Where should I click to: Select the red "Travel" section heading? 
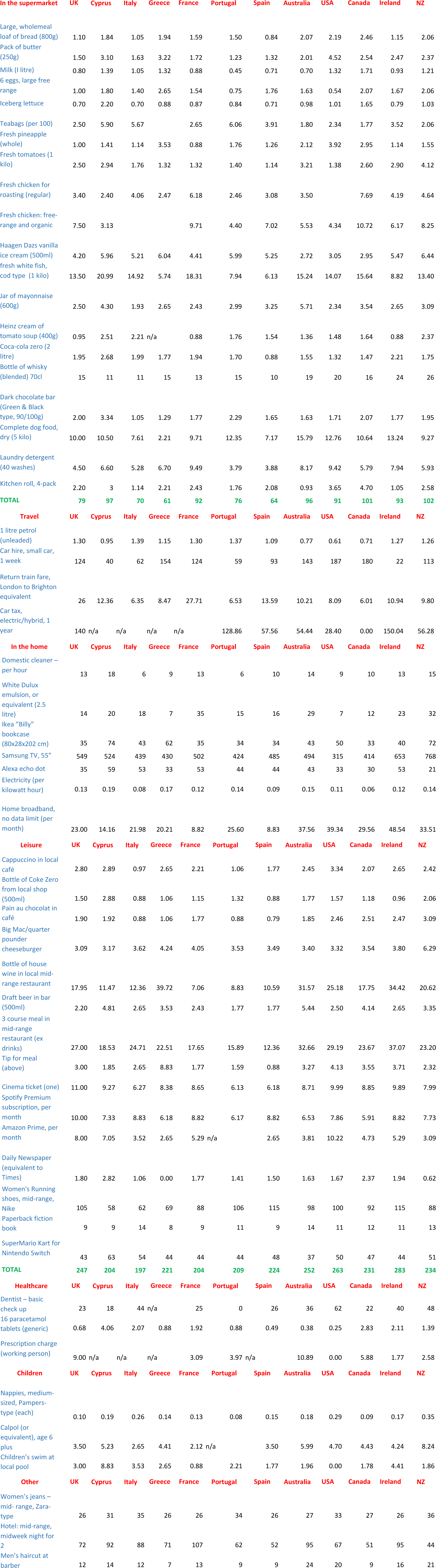coord(29,516)
